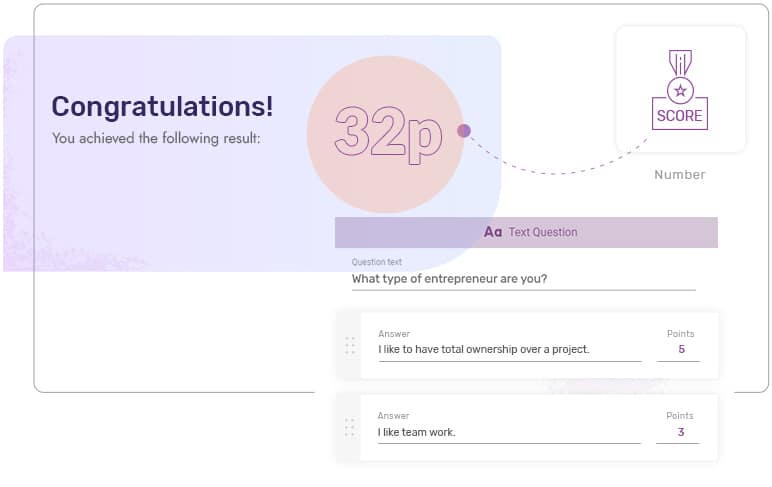Screen dimensions: 772x487
Task: Click the Points label above the value 5
Action: [x=680, y=334]
